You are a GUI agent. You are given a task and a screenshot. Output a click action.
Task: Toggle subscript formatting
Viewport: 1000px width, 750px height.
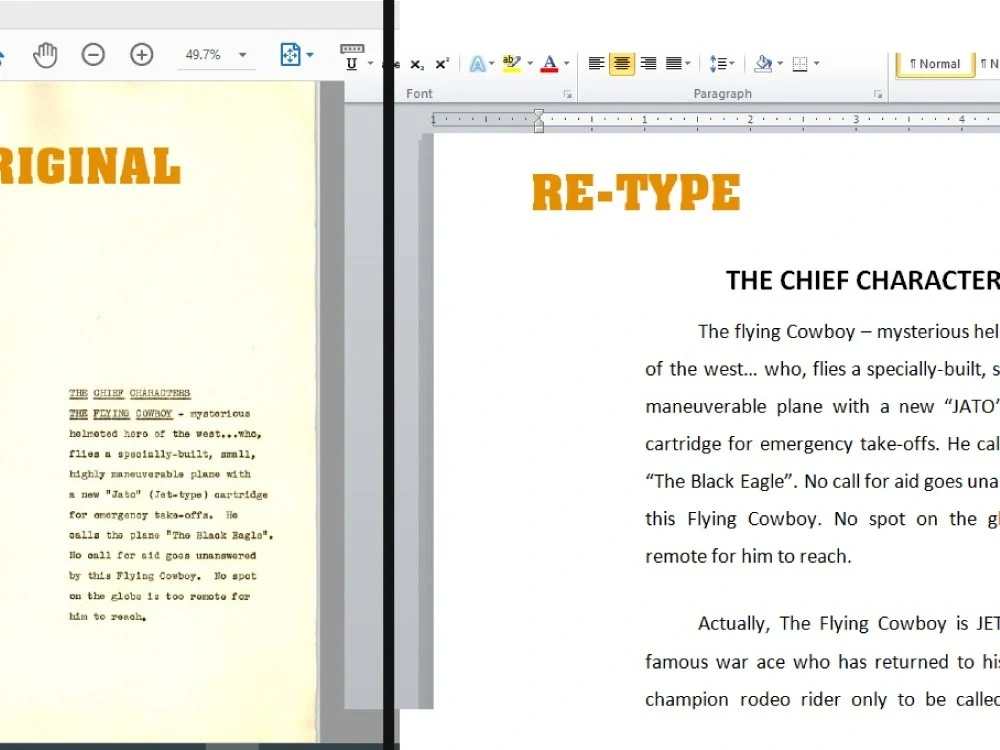point(417,64)
